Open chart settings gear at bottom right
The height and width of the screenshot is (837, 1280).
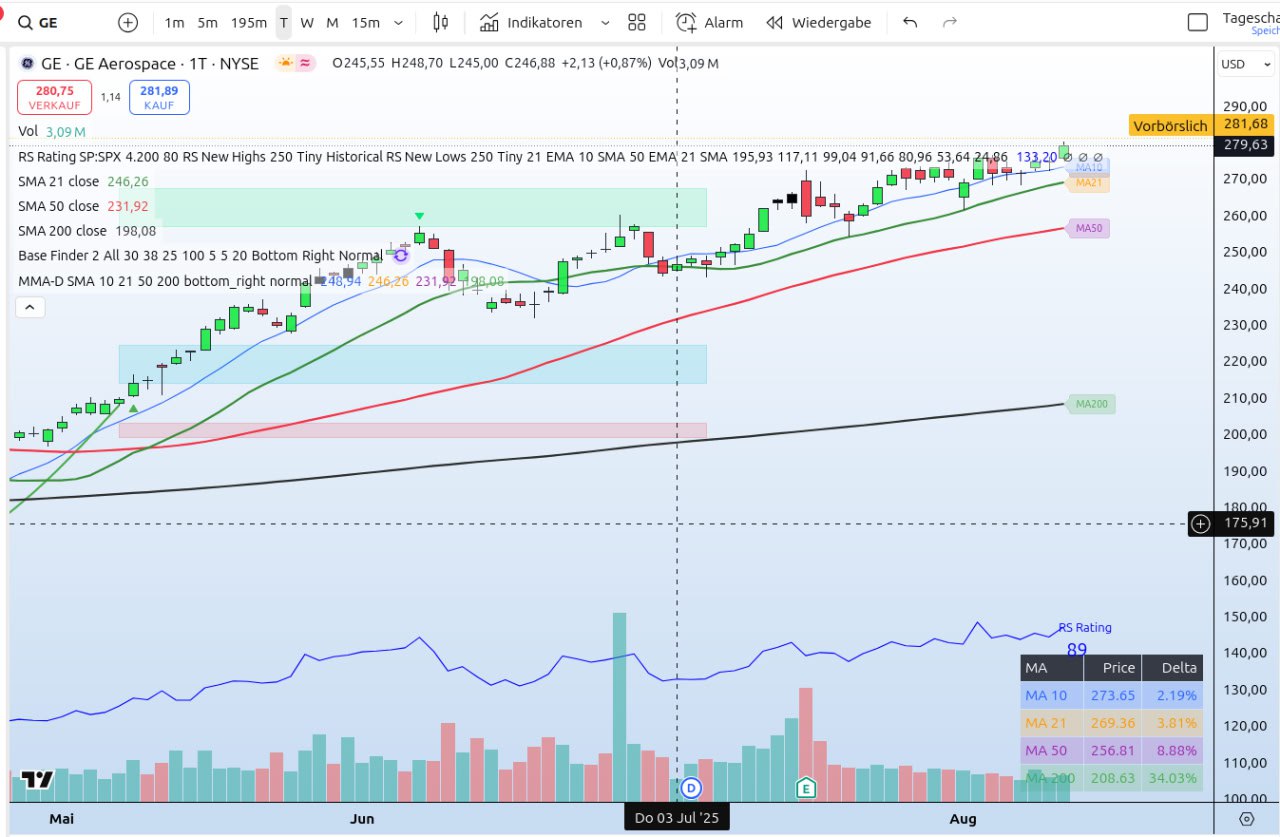pos(1246,818)
